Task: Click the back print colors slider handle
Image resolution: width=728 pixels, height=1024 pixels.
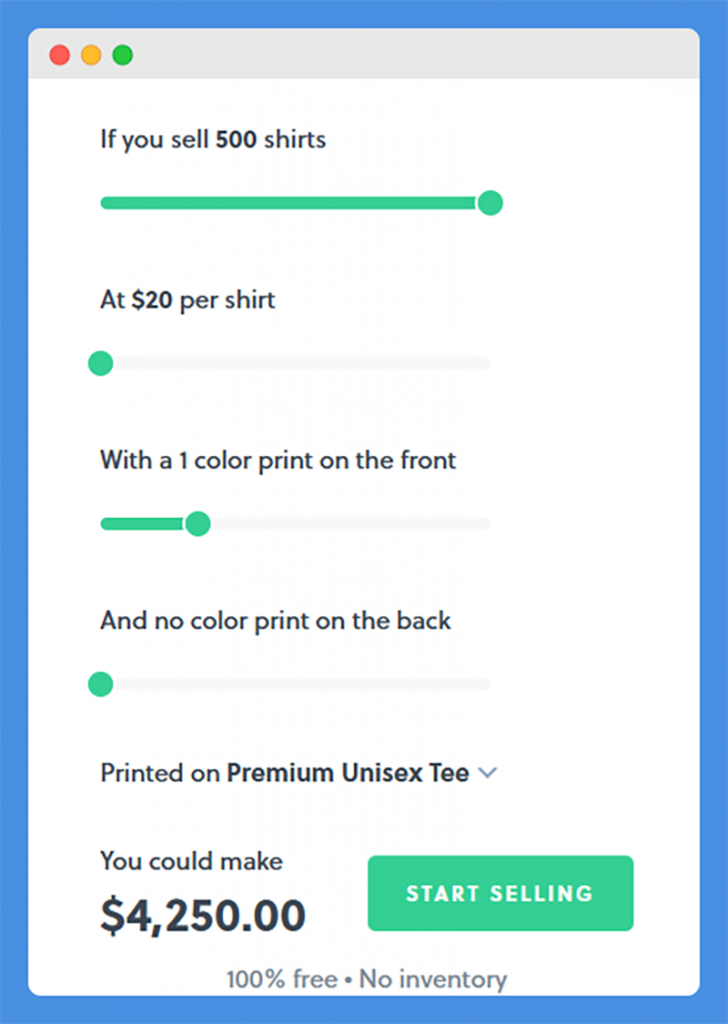Action: (x=100, y=684)
